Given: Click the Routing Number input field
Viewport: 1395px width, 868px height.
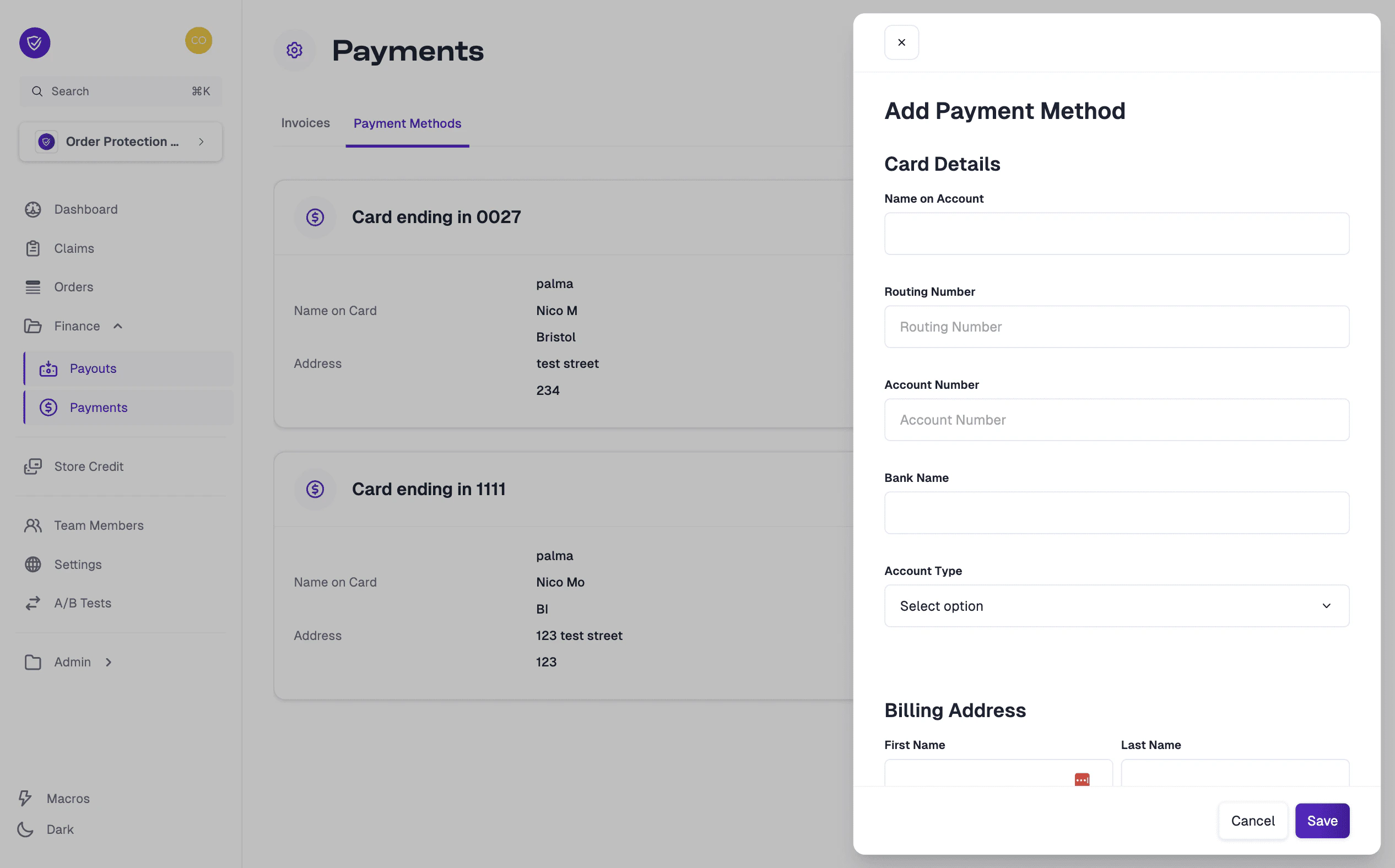Looking at the screenshot, I should (x=1116, y=327).
